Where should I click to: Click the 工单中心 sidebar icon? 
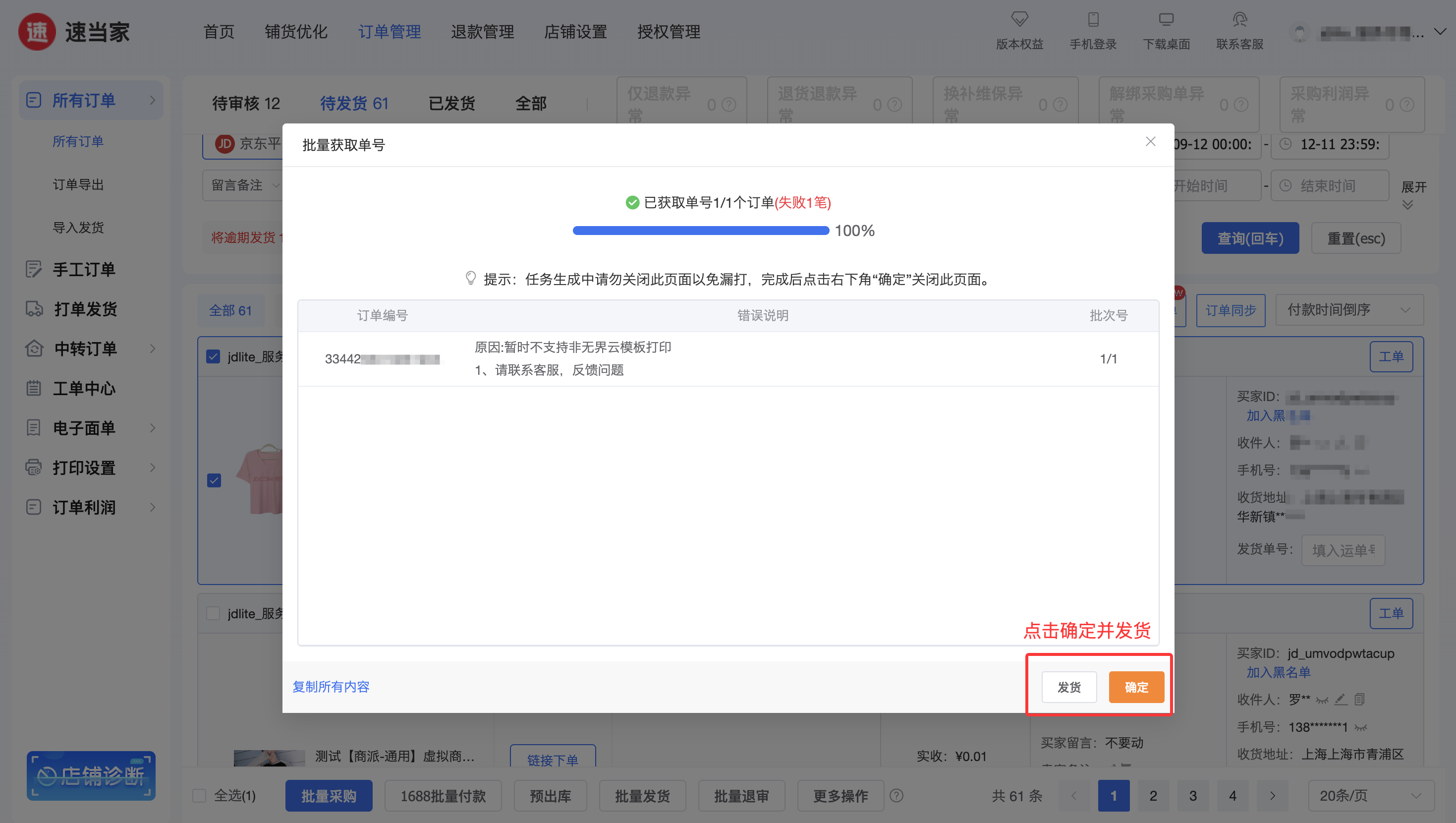tap(34, 389)
